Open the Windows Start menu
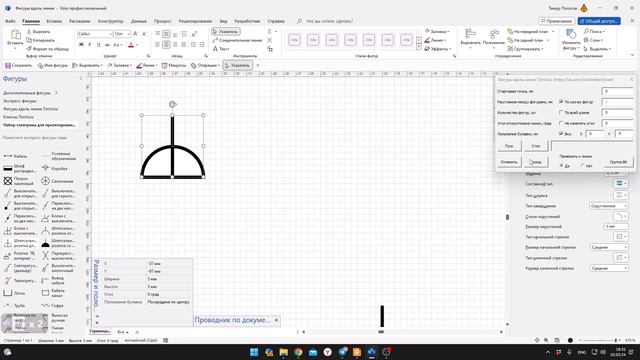The height and width of the screenshot is (360, 640). (x=254, y=352)
